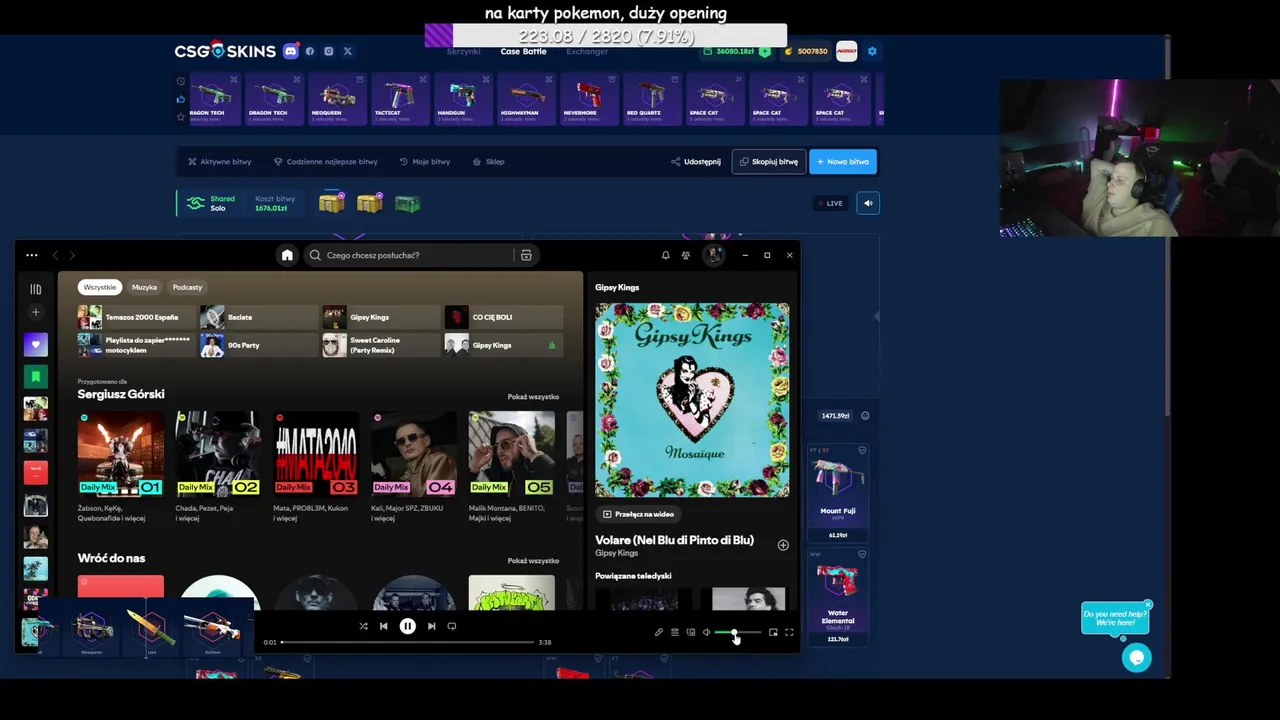Open CSGOSkins settings gear icon
The width and height of the screenshot is (1280, 720).
tap(872, 51)
